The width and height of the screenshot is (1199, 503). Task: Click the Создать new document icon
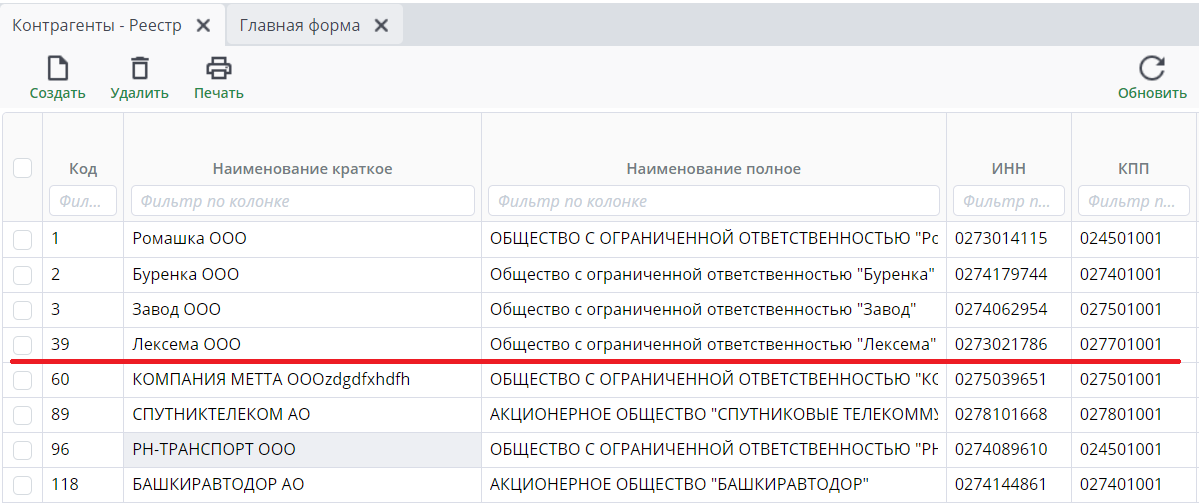(58, 69)
